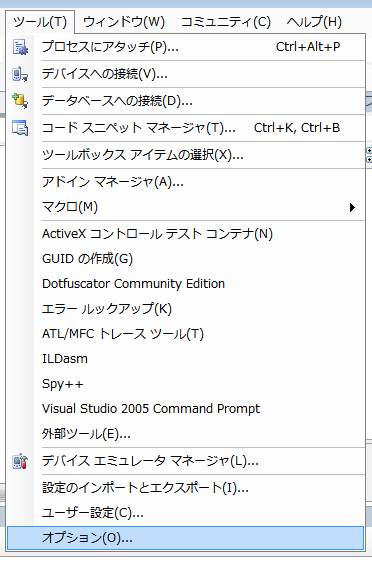
Task: Select ツールボックス アイテムの選択(X)...
Action: tap(186, 155)
